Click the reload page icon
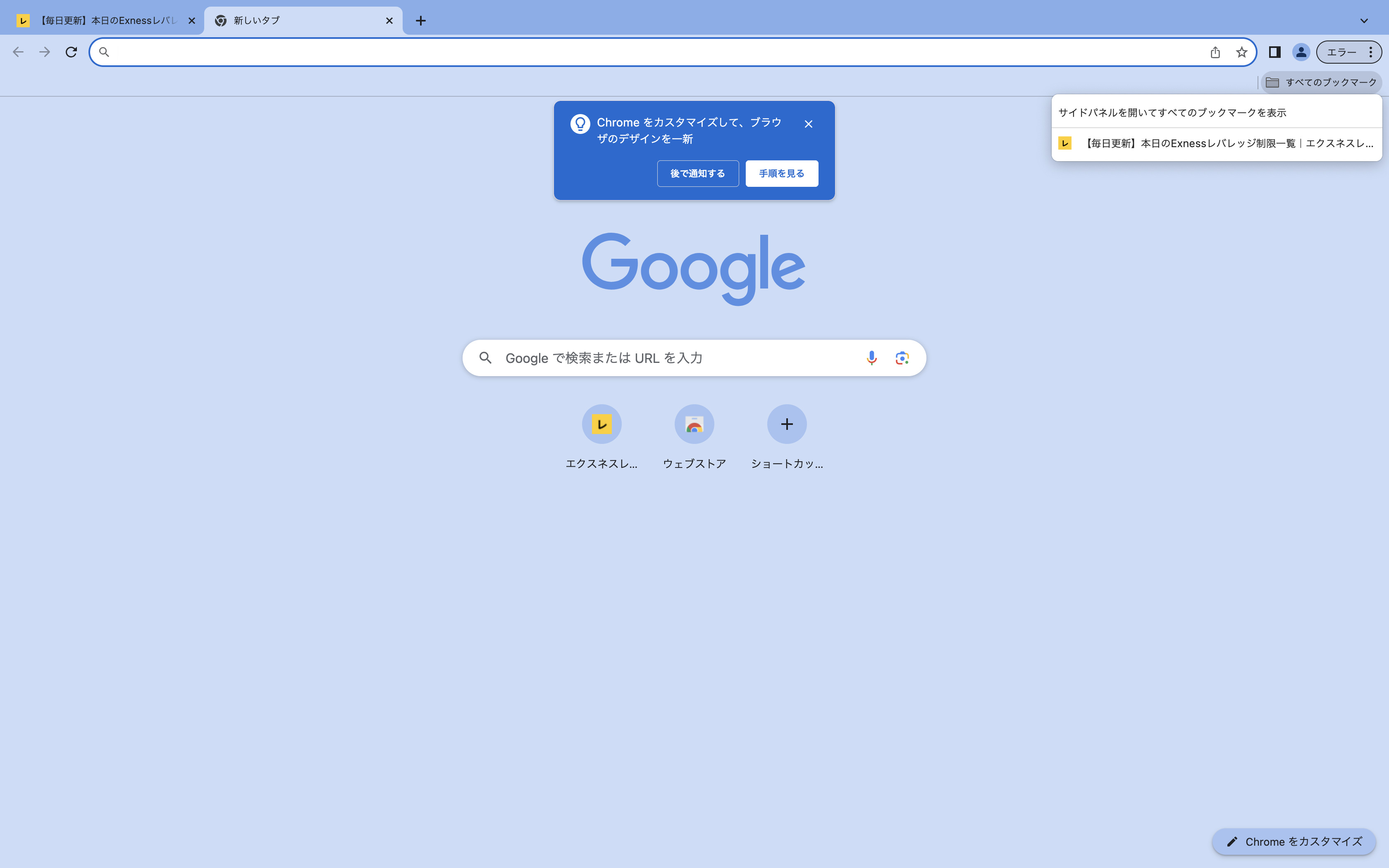 [71, 52]
